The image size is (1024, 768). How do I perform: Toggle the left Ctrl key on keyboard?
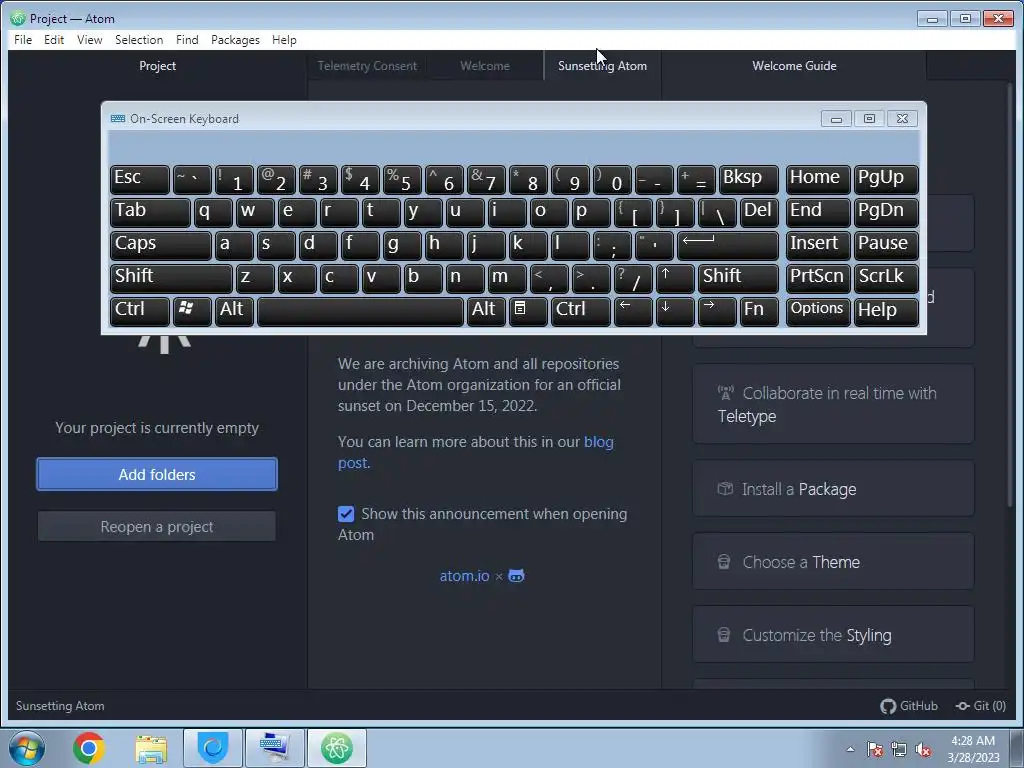click(140, 311)
